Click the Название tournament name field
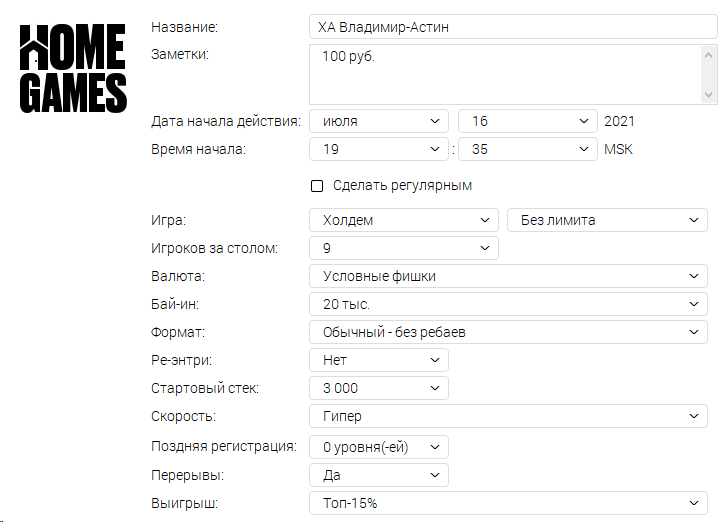724x522 pixels. (513, 27)
